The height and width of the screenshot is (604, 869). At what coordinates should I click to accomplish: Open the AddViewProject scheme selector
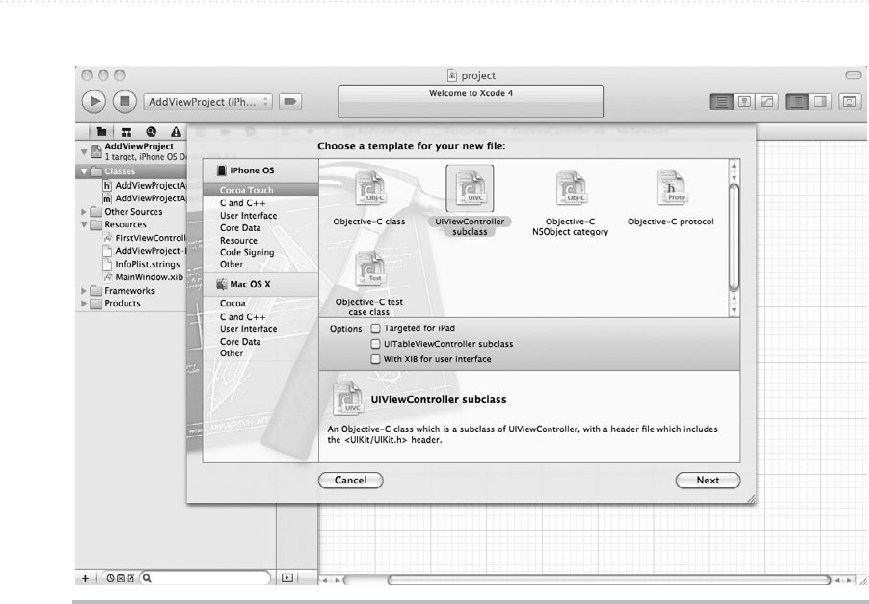pos(208,102)
